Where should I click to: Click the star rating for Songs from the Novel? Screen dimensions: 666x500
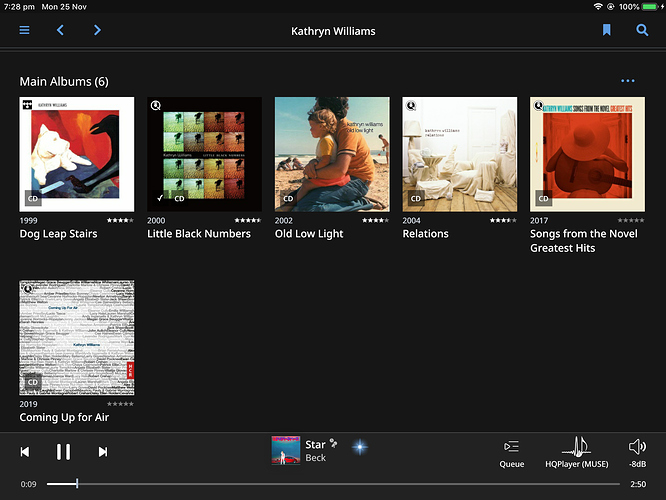tap(631, 220)
